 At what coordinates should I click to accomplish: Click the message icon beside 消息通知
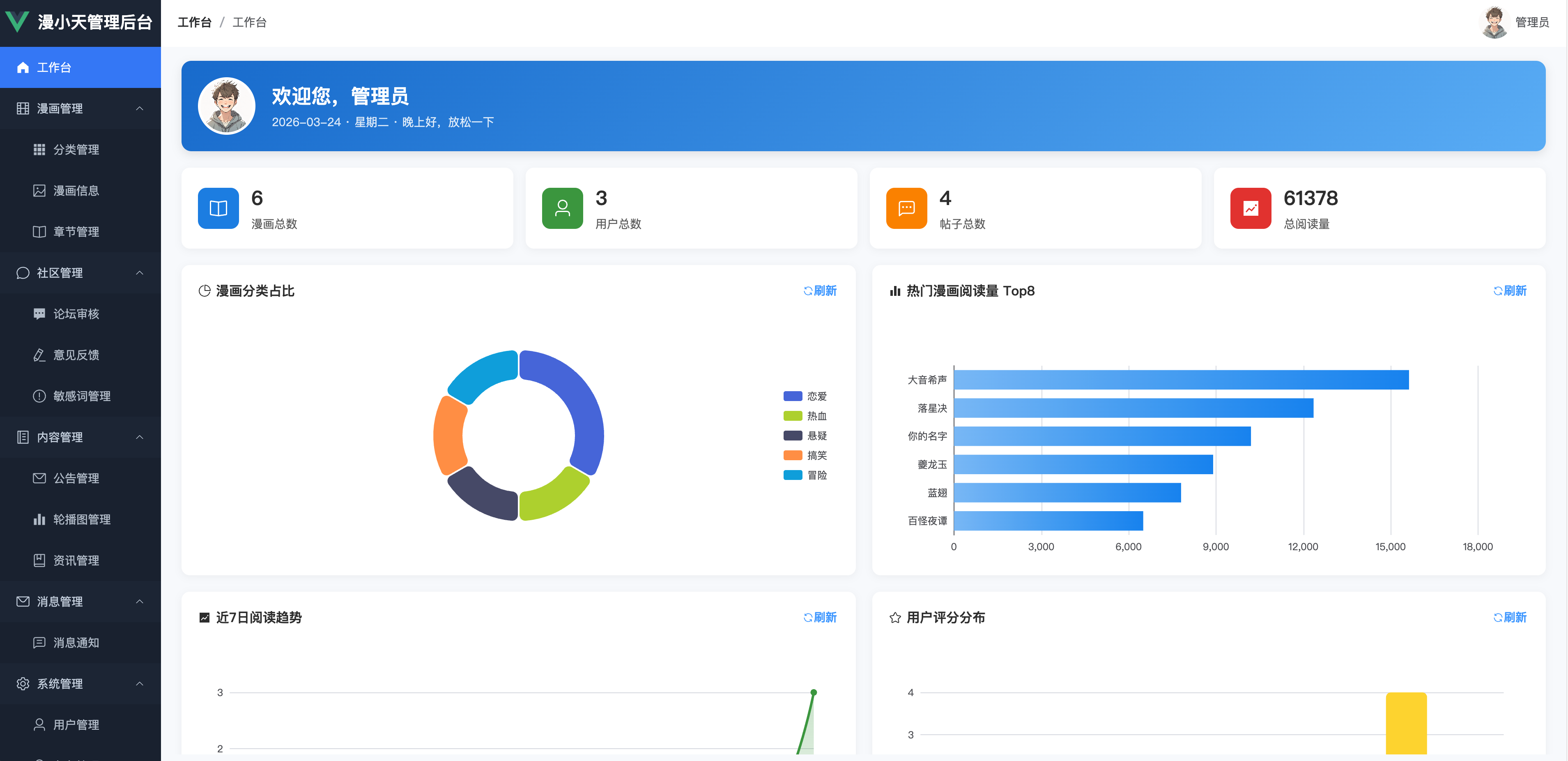39,643
